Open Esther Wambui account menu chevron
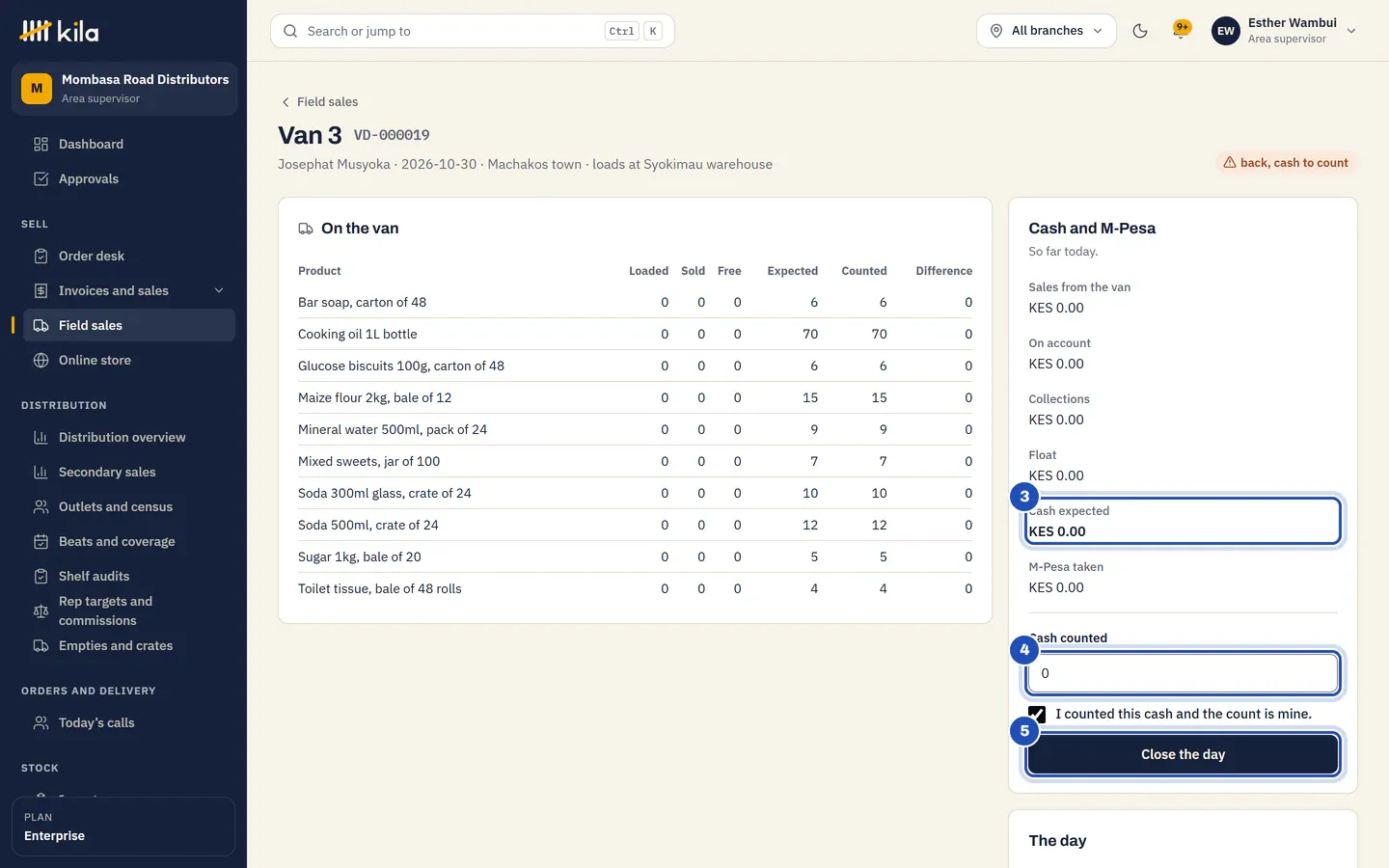The image size is (1389, 868). pos(1351,31)
